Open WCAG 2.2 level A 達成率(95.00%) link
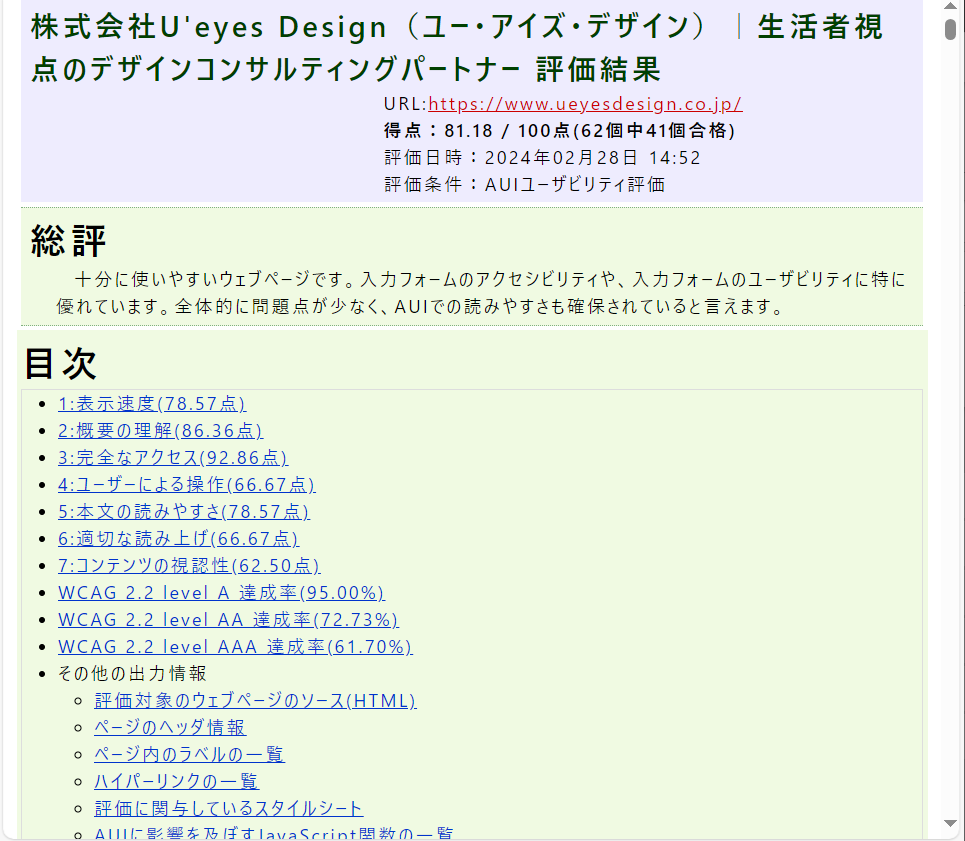This screenshot has height=841, width=965. [222, 593]
